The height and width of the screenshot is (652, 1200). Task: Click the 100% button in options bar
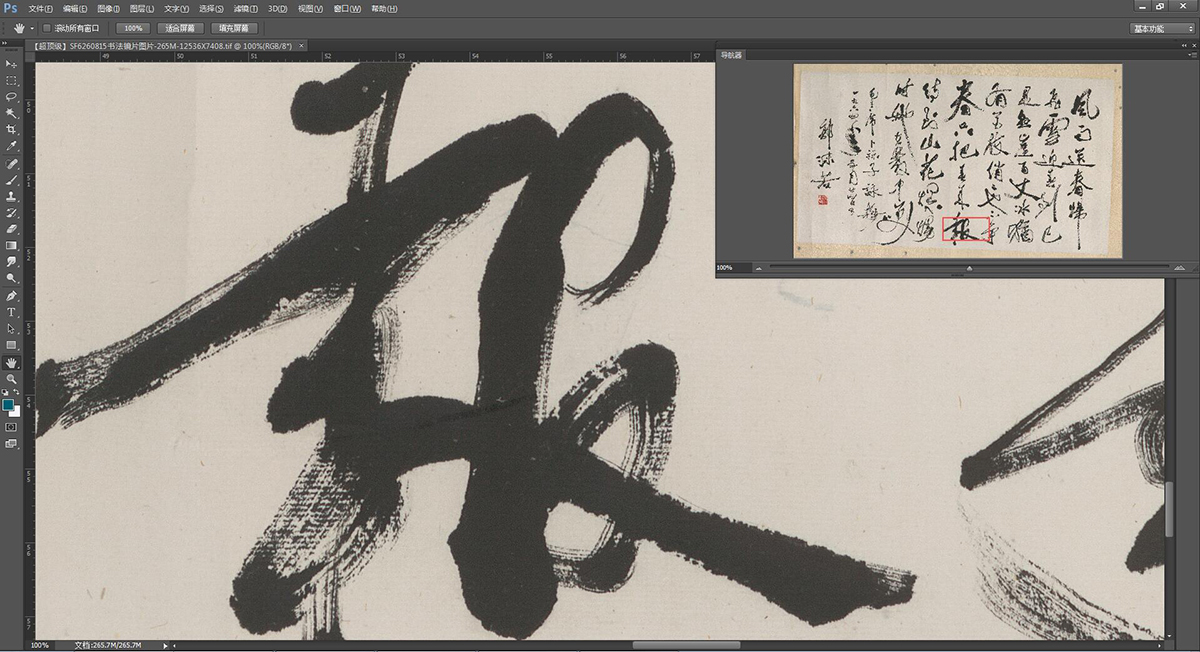click(x=131, y=28)
